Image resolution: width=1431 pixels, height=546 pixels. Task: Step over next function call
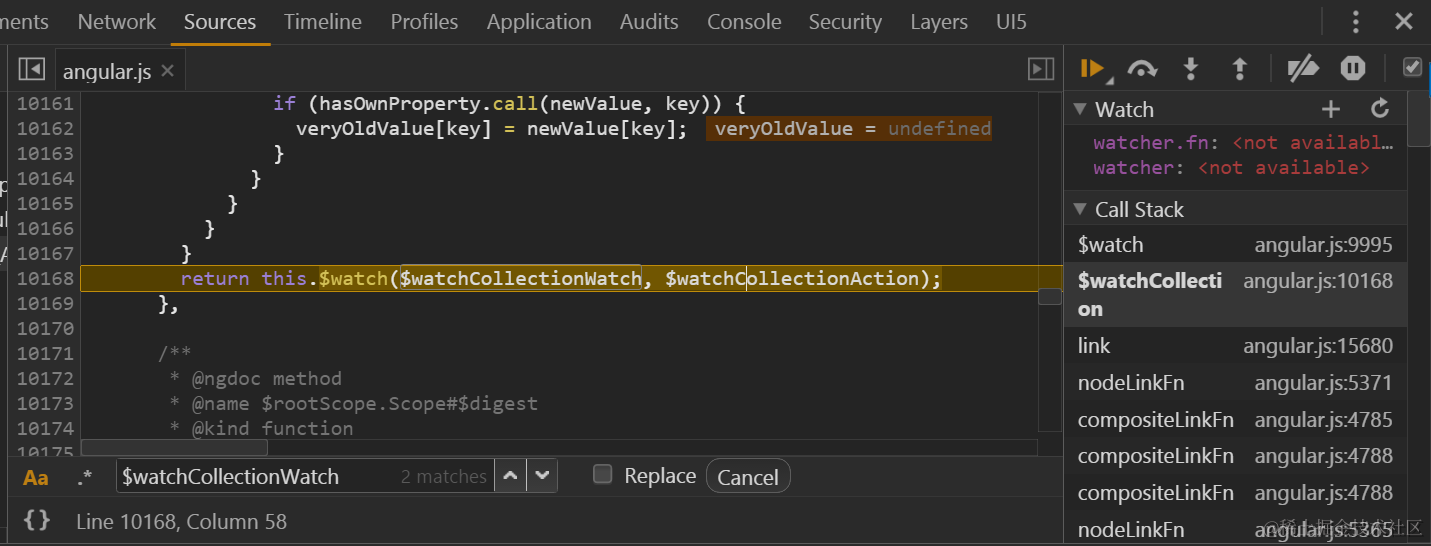(x=1142, y=68)
